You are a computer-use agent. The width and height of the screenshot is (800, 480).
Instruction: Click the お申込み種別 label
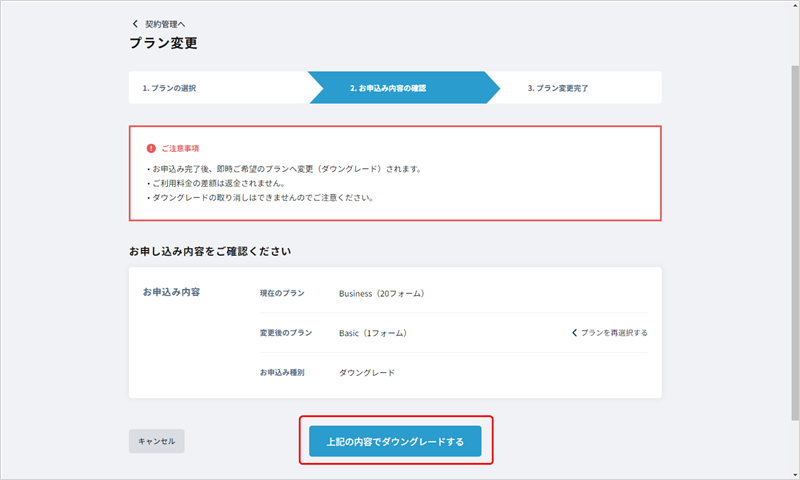click(x=284, y=372)
